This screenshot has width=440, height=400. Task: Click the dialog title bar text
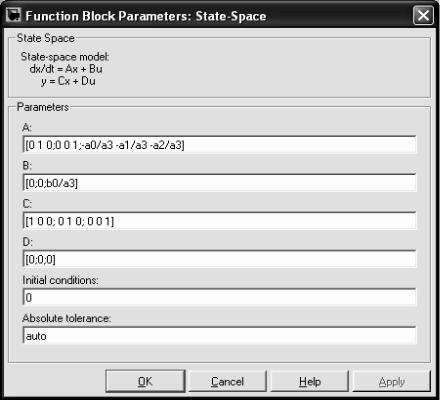tap(146, 16)
